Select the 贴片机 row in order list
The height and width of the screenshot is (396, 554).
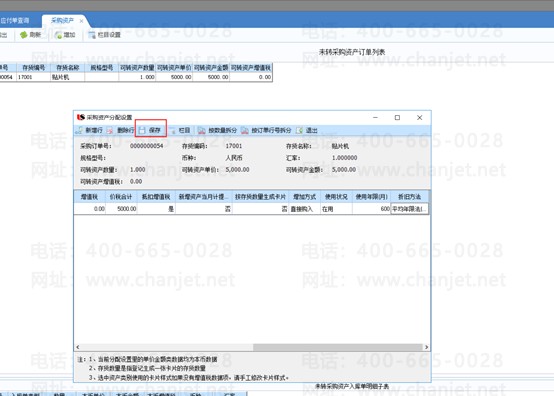[136, 77]
